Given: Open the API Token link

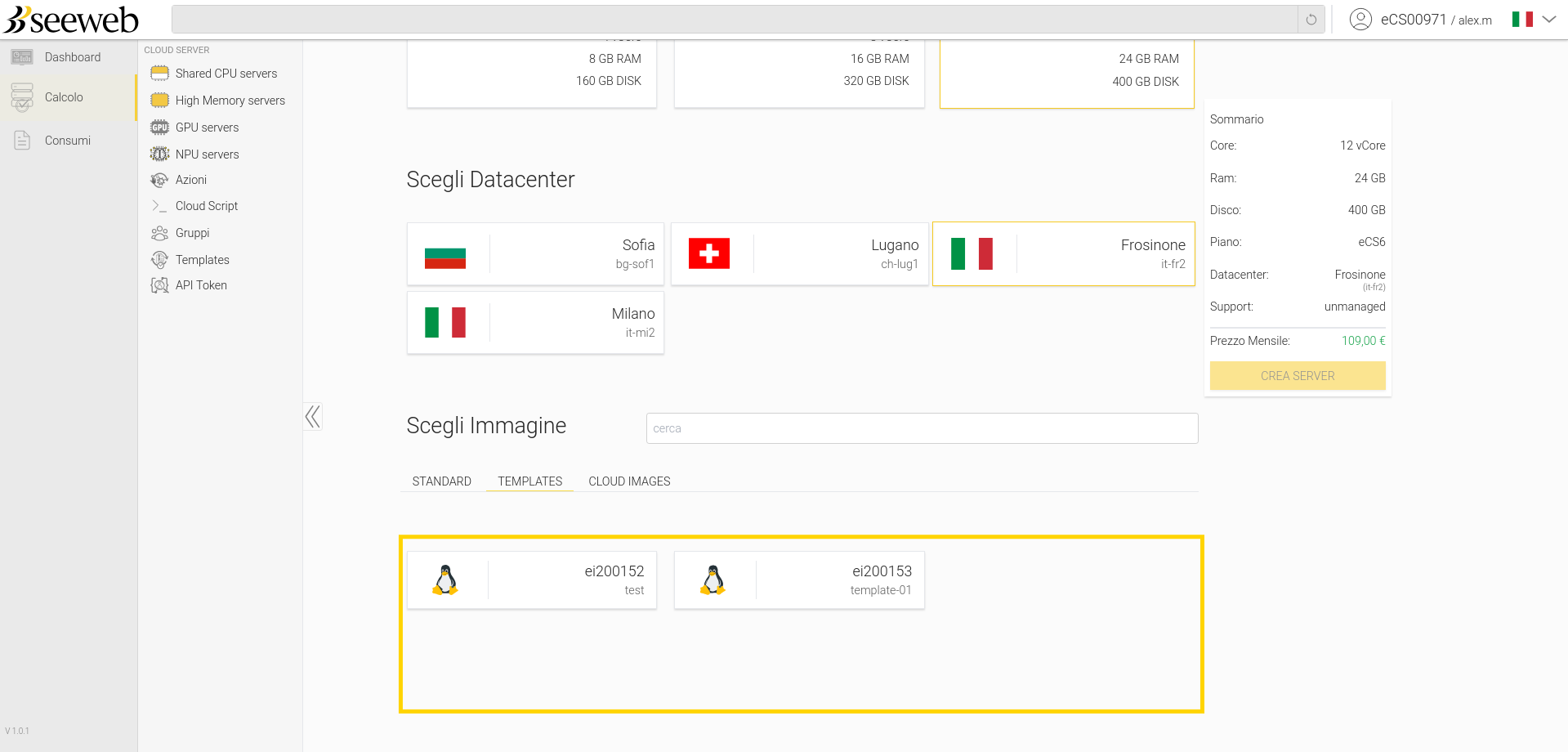Looking at the screenshot, I should click(x=201, y=285).
